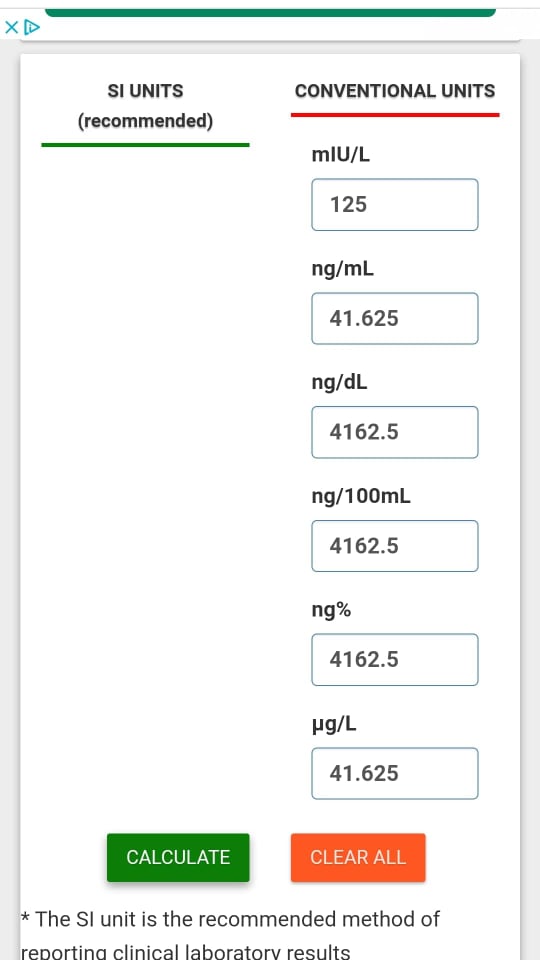Select the SI UNITS (recommended) heading
Viewport: 540px width, 960px height.
(145, 106)
